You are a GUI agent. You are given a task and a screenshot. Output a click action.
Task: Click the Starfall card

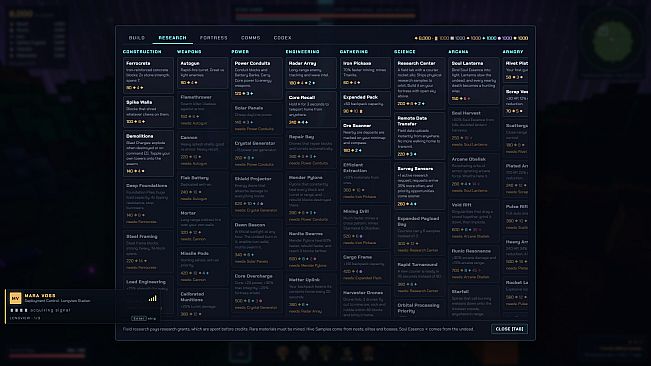pyautogui.click(x=473, y=303)
